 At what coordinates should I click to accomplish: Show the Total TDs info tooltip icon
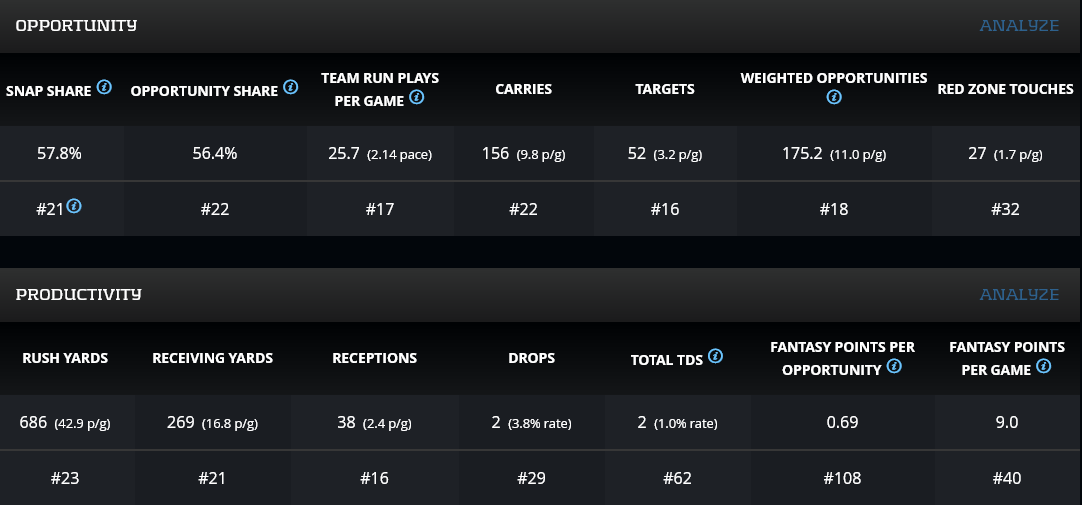tap(716, 357)
